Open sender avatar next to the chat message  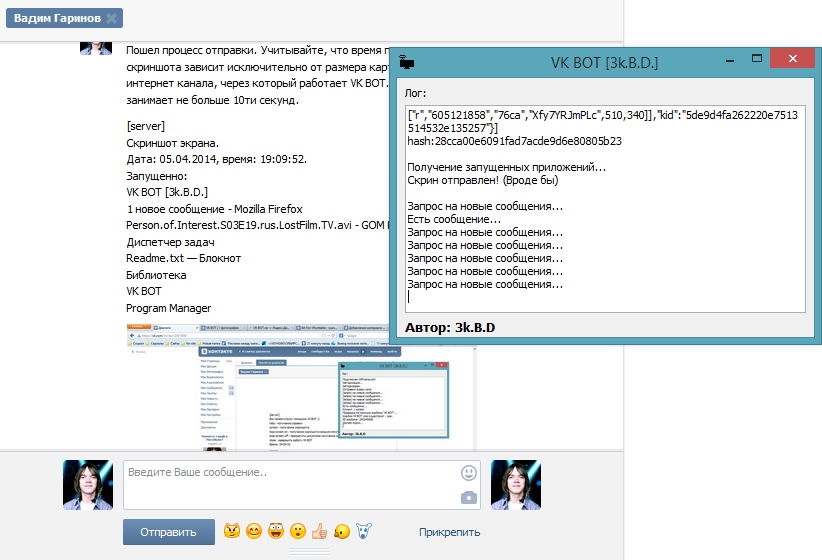point(96,48)
